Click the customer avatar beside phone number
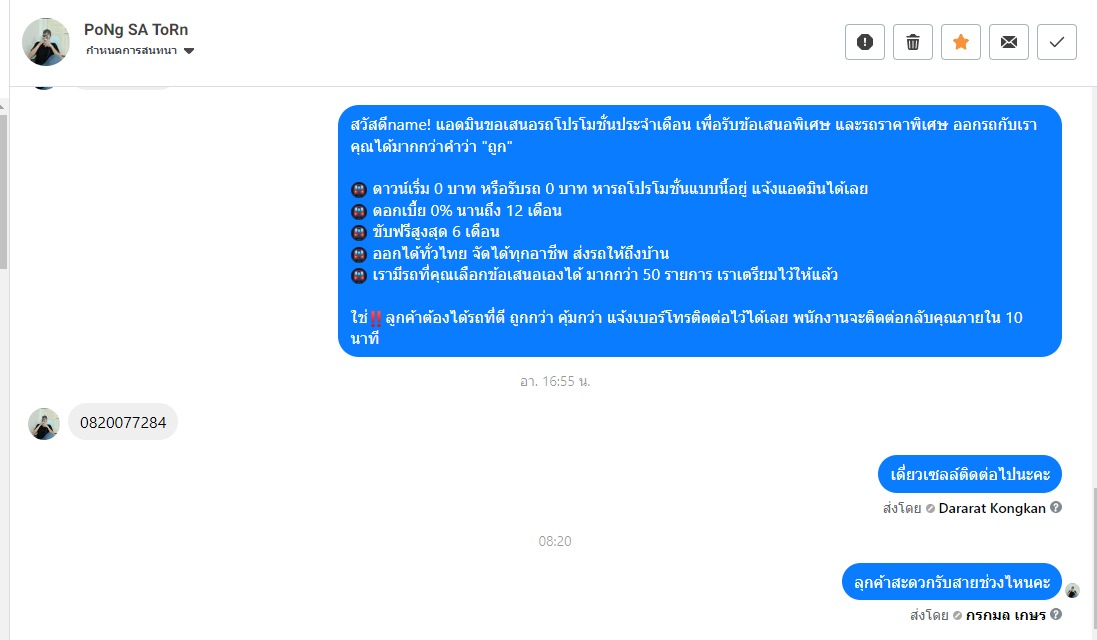This screenshot has height=640, width=1097. point(43,424)
